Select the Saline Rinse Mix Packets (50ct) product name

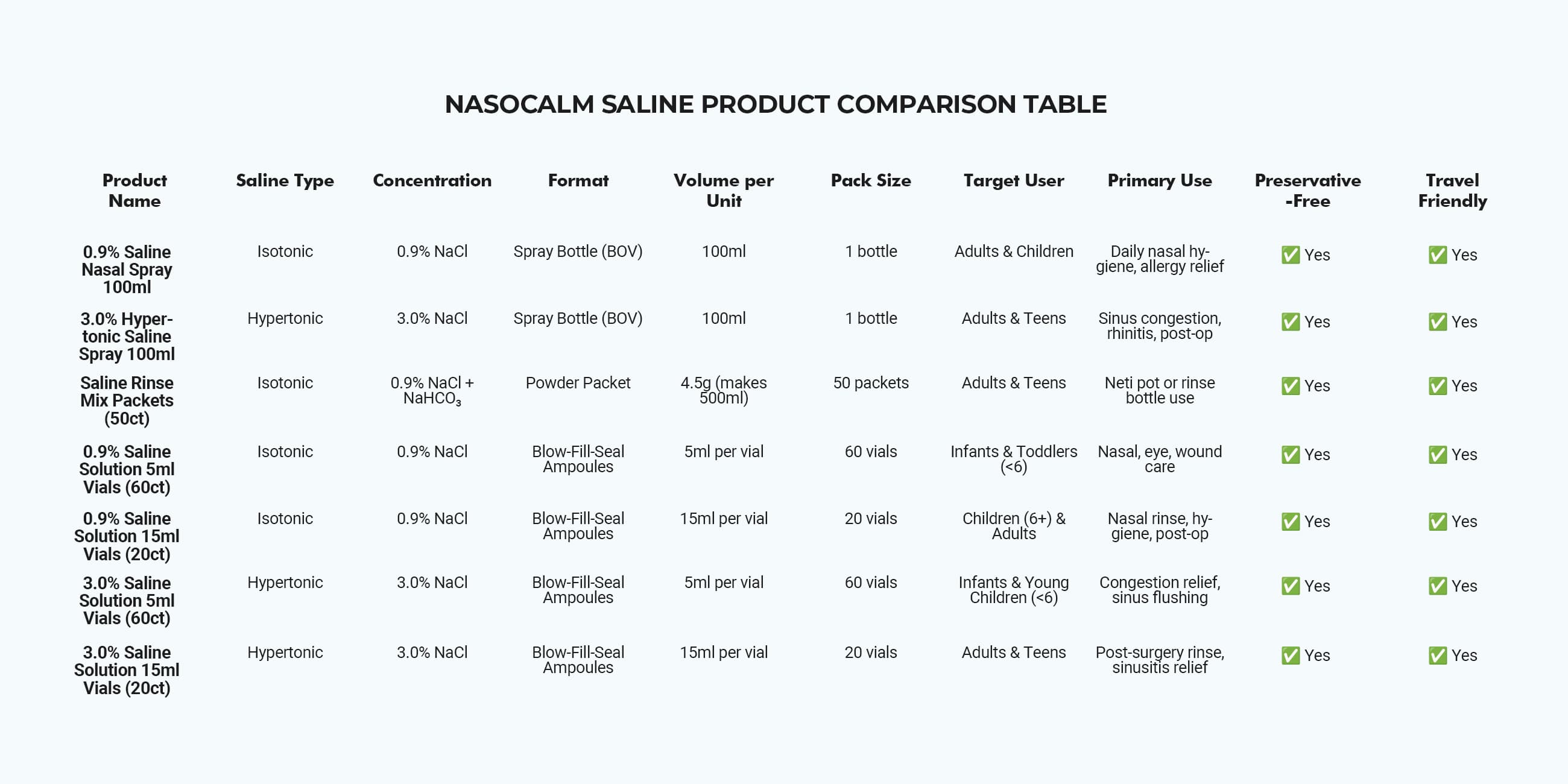click(127, 400)
